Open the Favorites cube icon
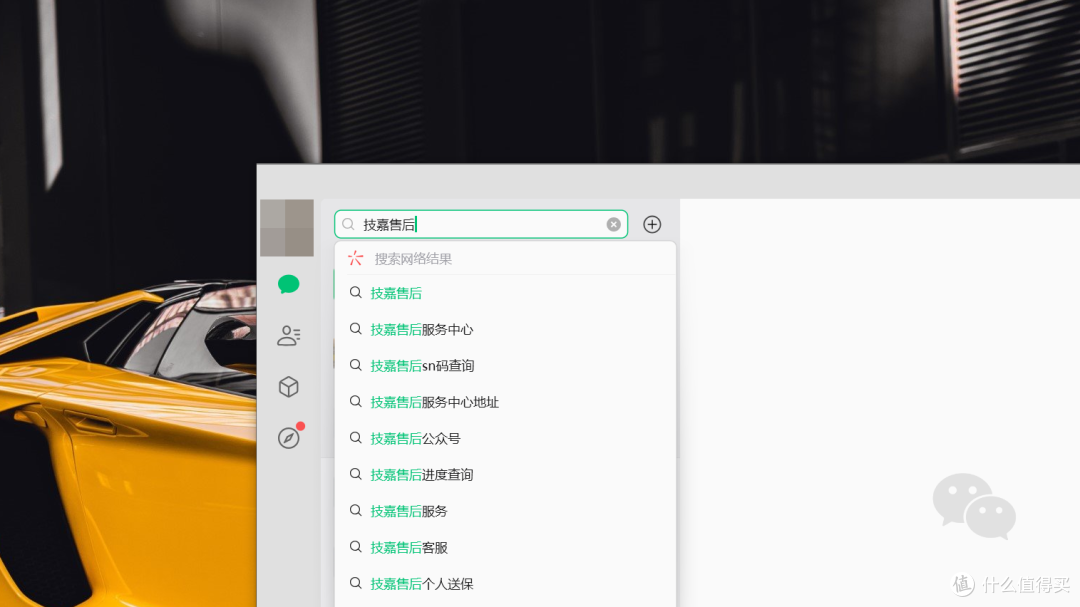Screen dimensions: 1080x607 point(289,387)
